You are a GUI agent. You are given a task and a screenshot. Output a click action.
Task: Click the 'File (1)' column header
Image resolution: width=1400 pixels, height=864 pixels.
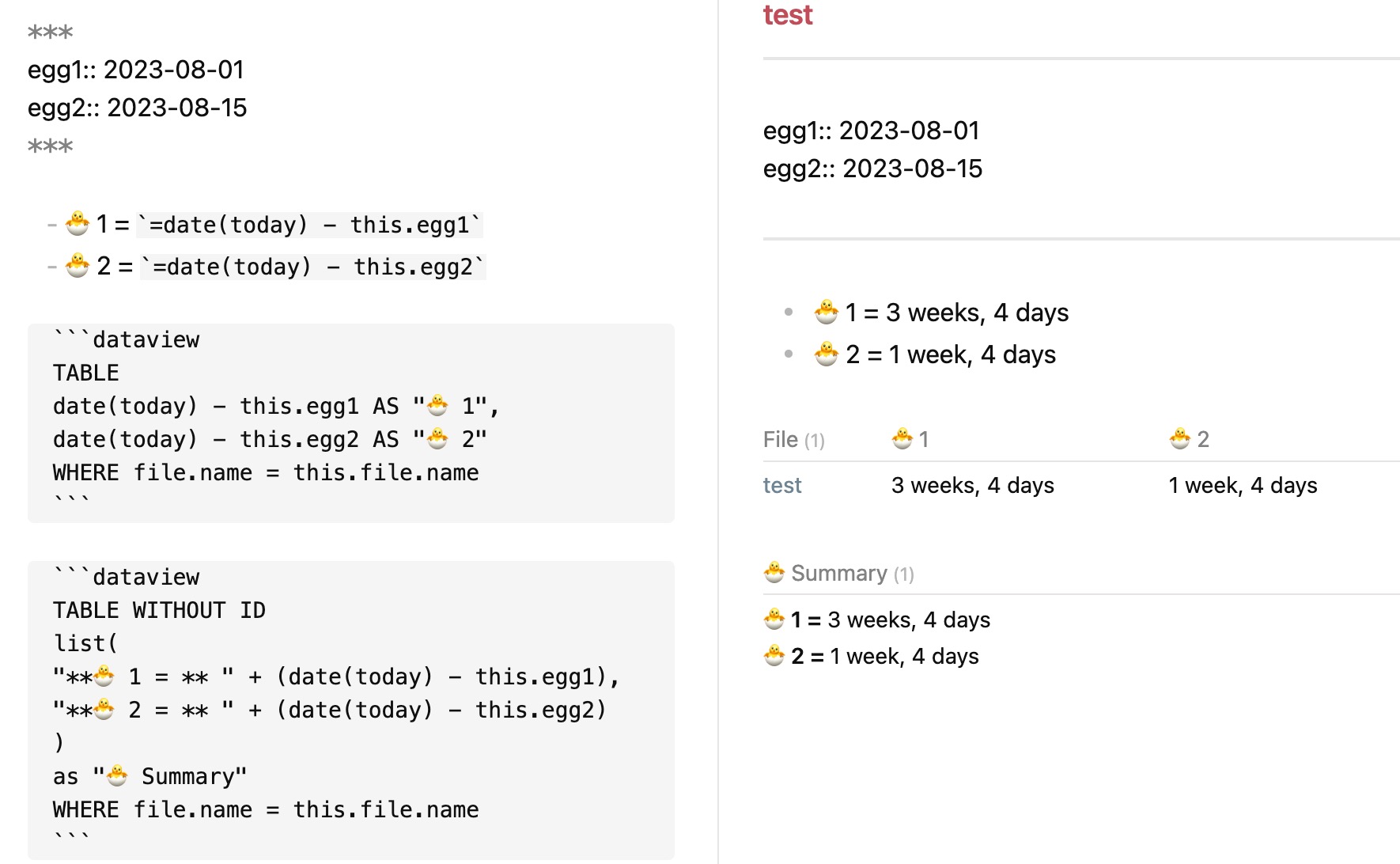click(793, 440)
